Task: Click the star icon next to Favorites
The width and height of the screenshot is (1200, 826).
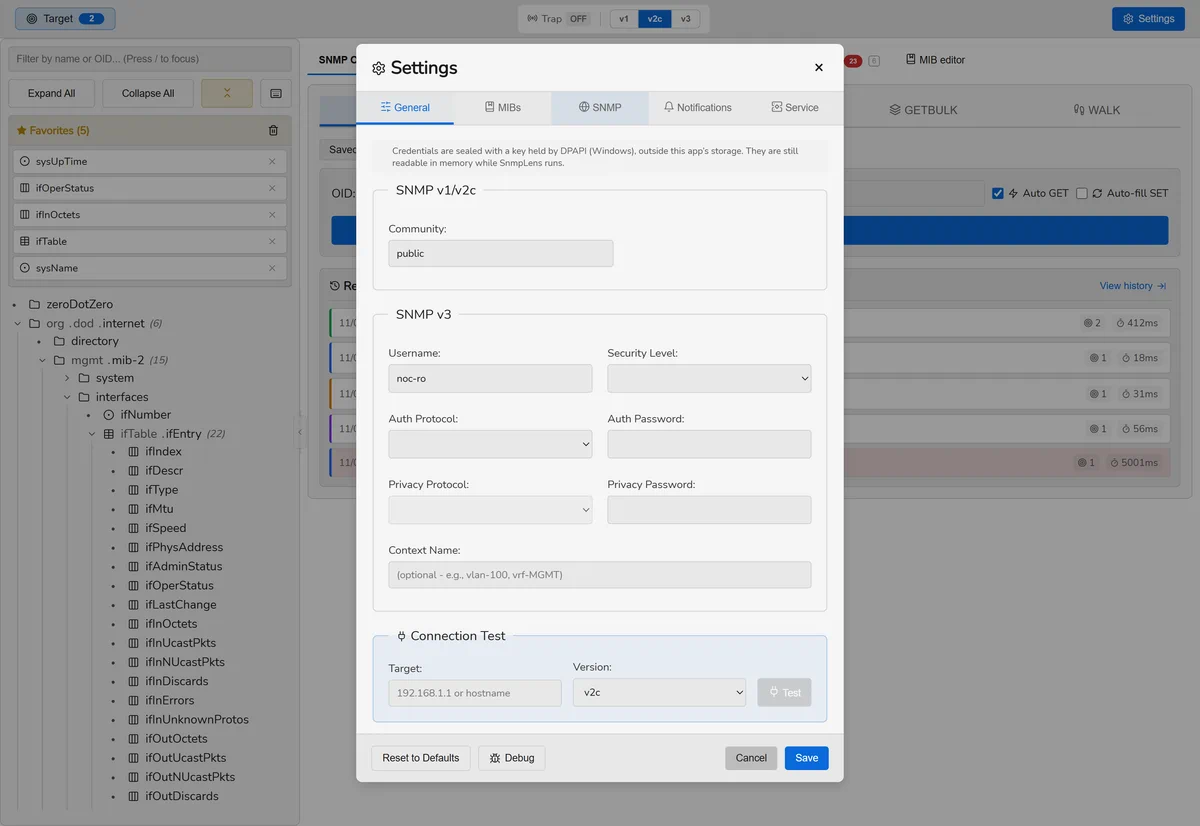Action: tap(21, 130)
